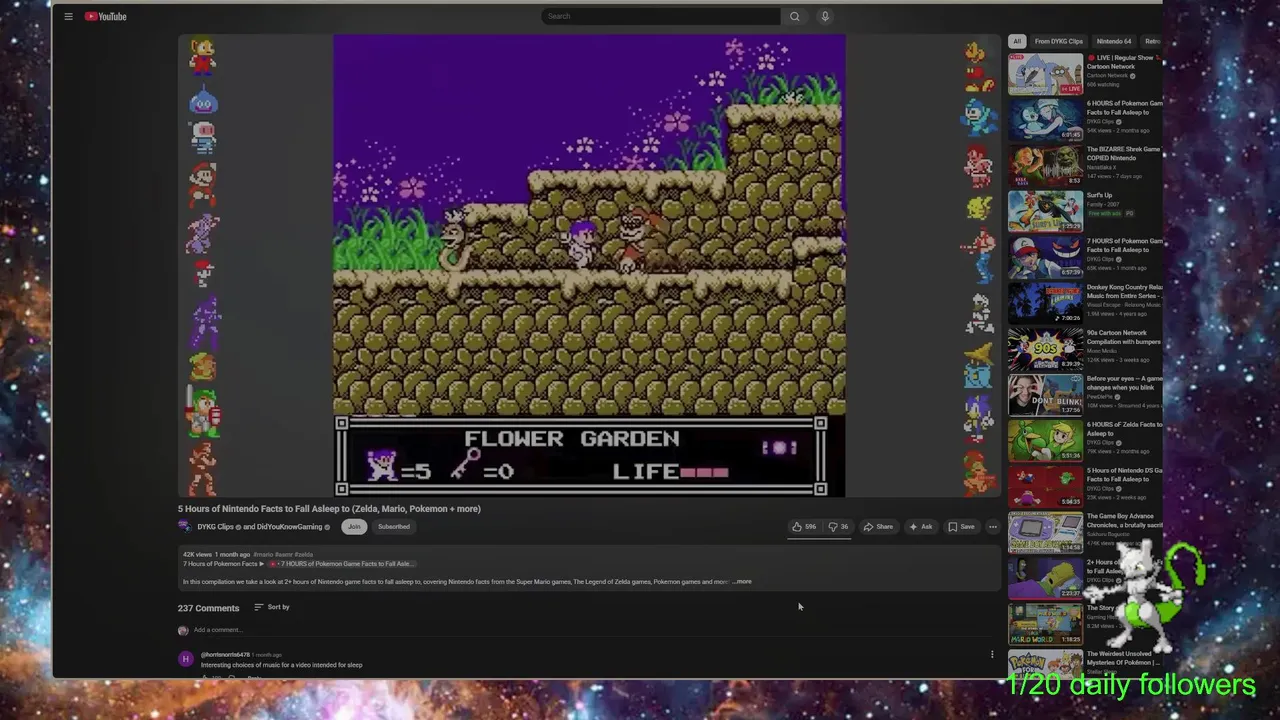Open 6 HOURS of Pokemon Game Facts thumbnail
The height and width of the screenshot is (720, 1280).
click(1045, 120)
